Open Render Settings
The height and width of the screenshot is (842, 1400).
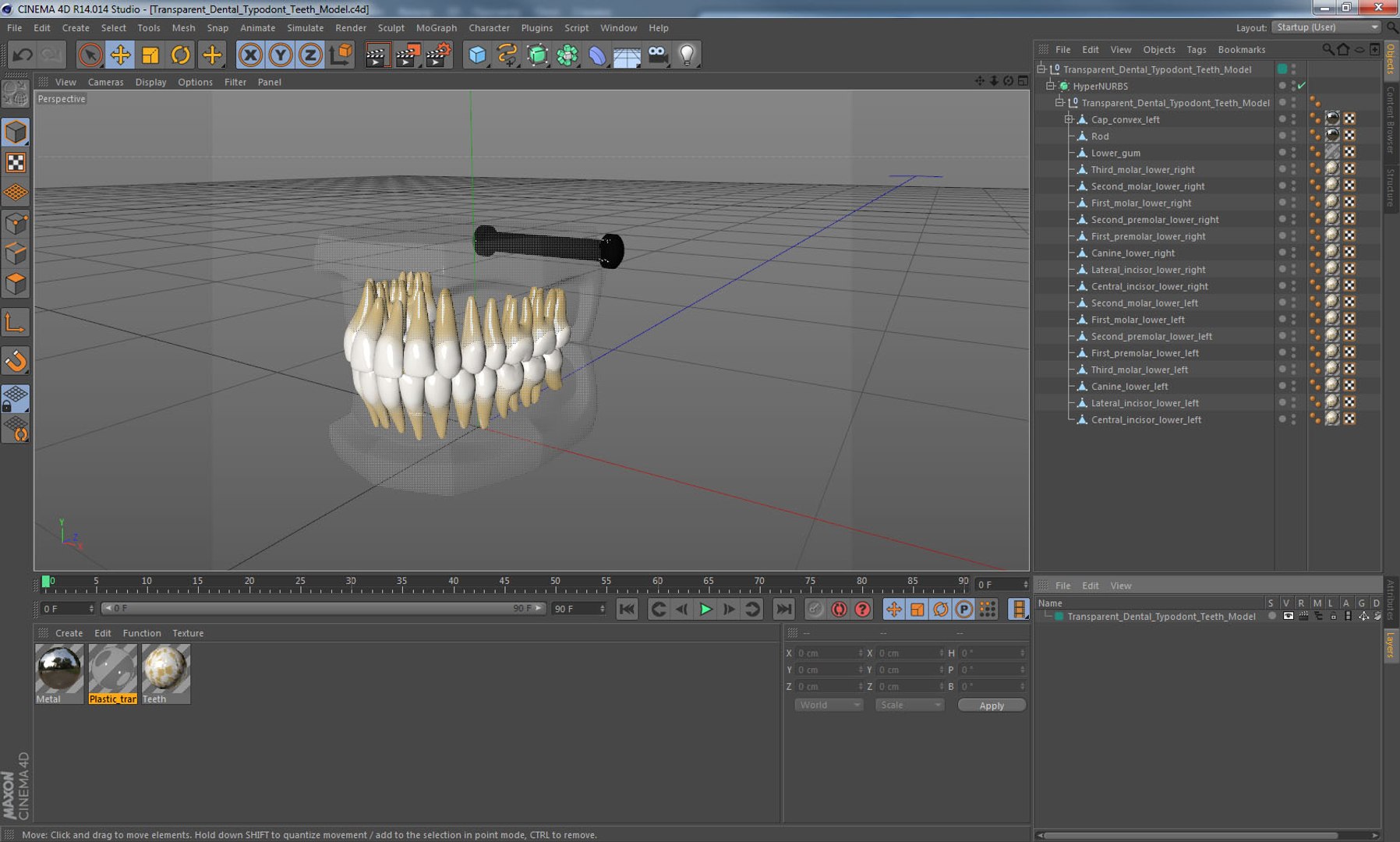click(x=438, y=55)
